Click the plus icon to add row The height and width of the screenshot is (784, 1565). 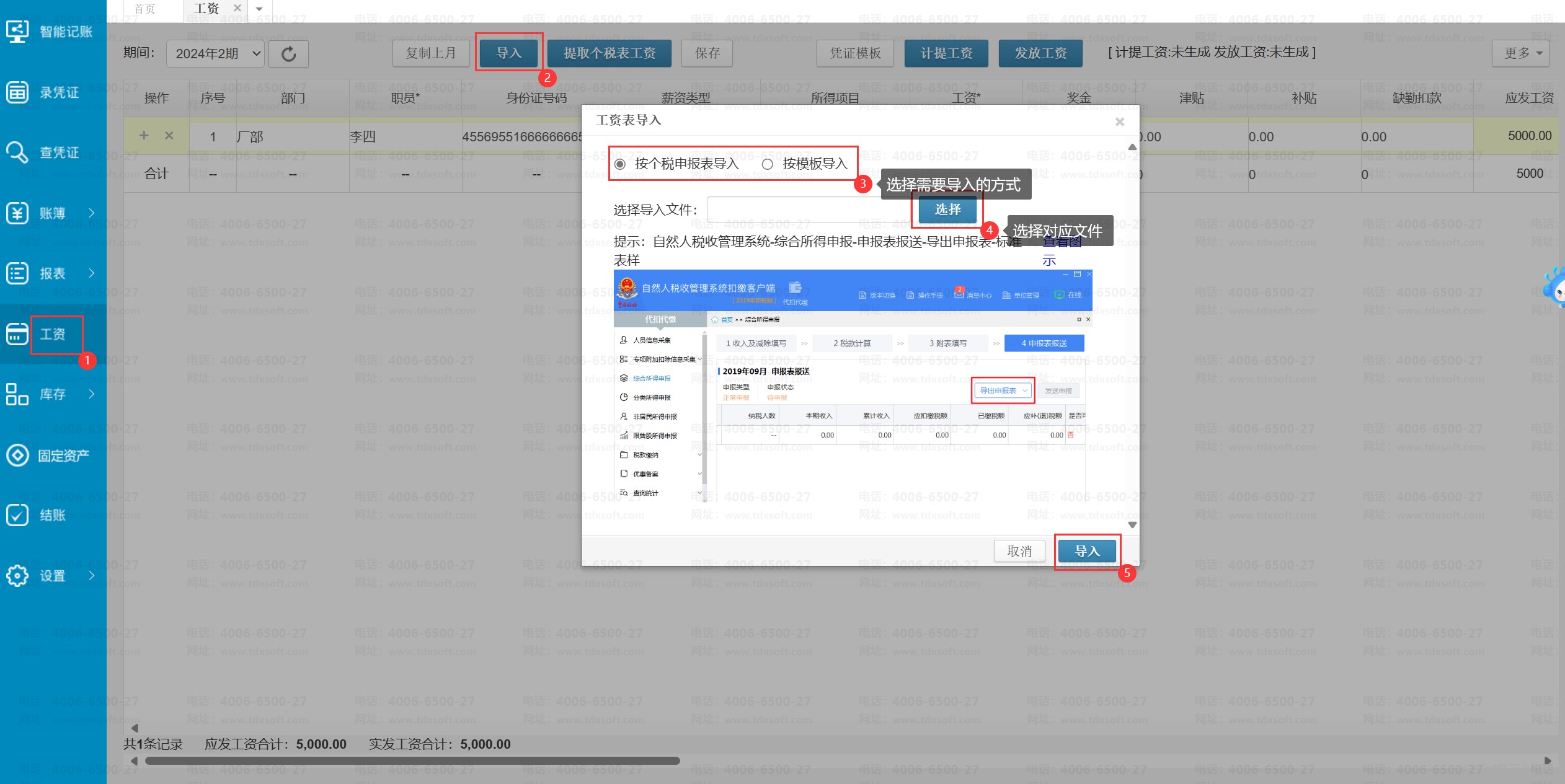(144, 136)
